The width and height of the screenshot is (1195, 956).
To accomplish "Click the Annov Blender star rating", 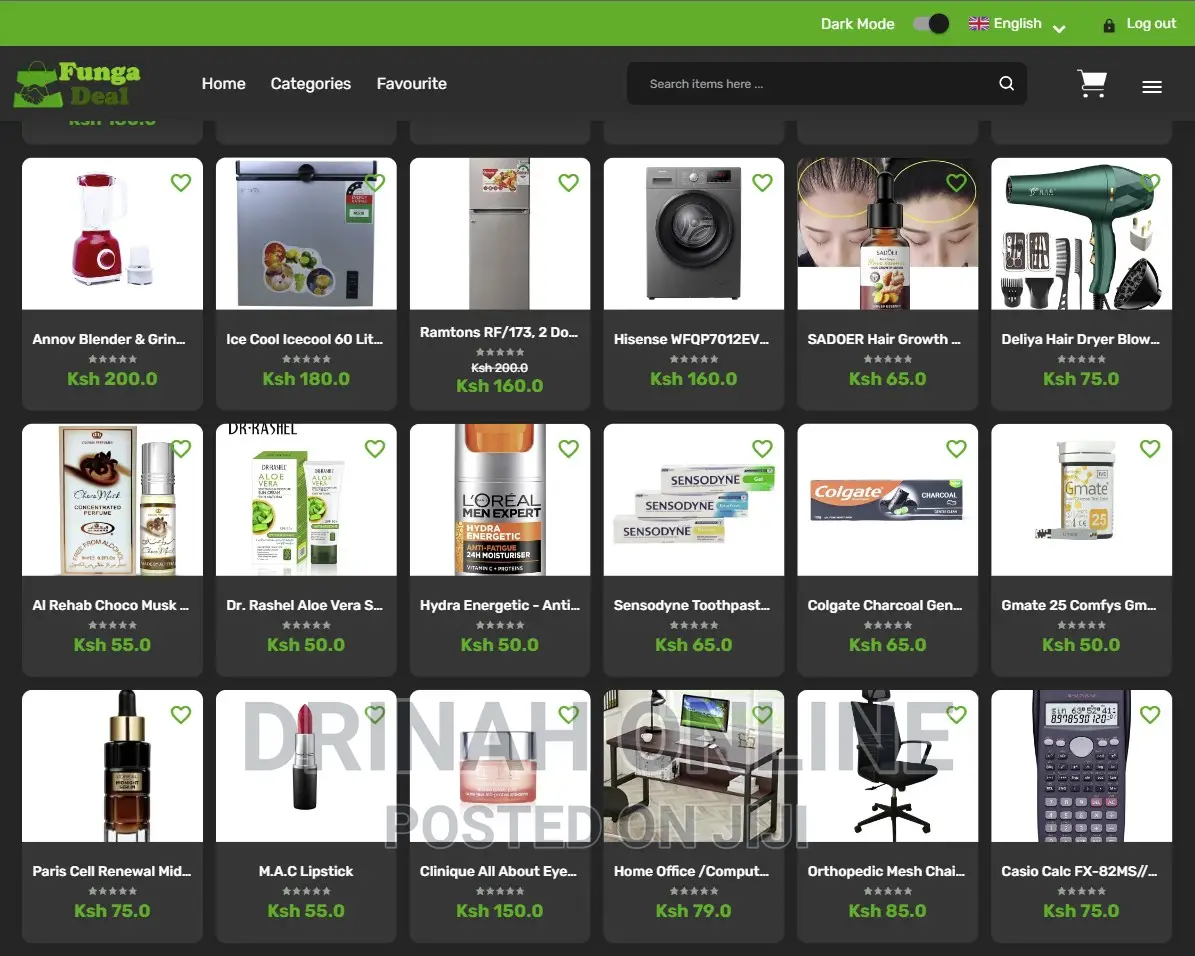I will (112, 359).
